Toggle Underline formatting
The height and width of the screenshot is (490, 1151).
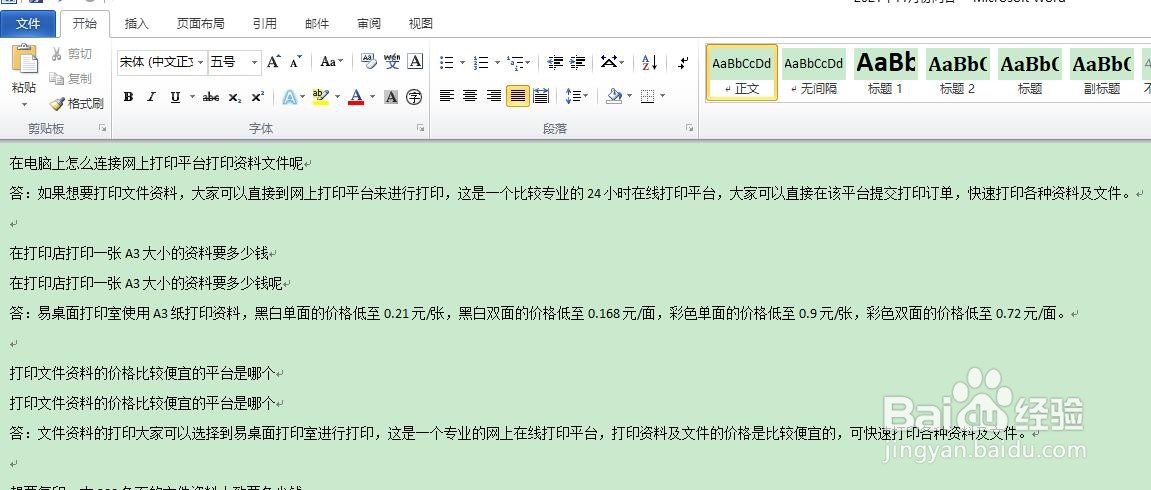(175, 97)
